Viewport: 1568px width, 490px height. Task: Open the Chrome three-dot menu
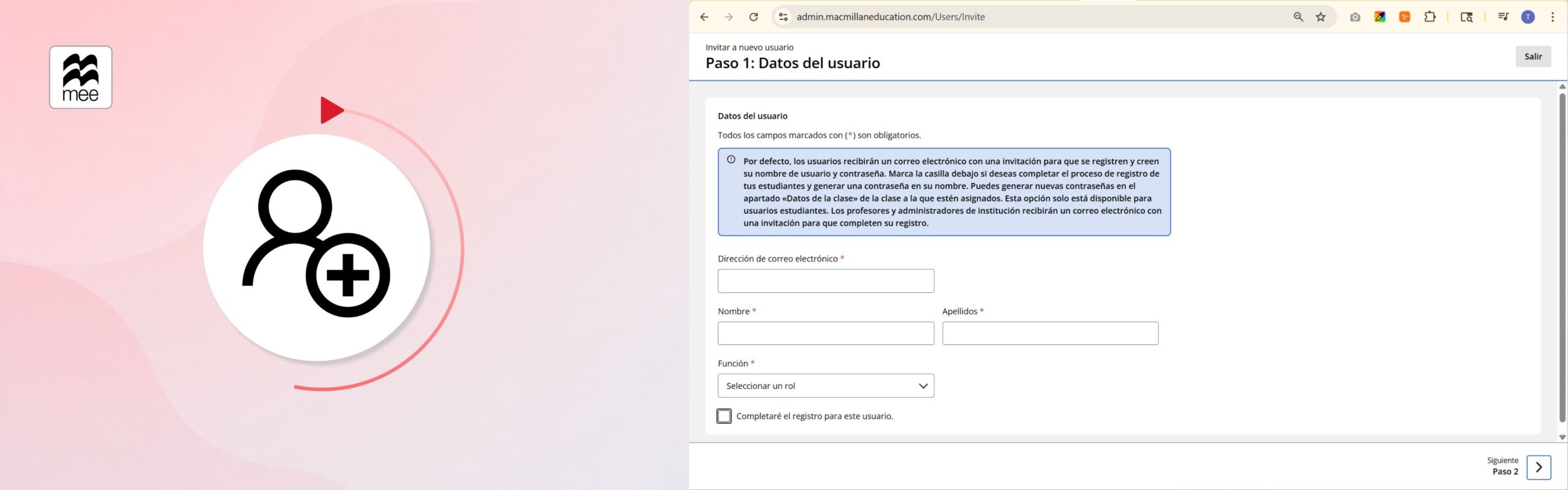(x=1552, y=17)
